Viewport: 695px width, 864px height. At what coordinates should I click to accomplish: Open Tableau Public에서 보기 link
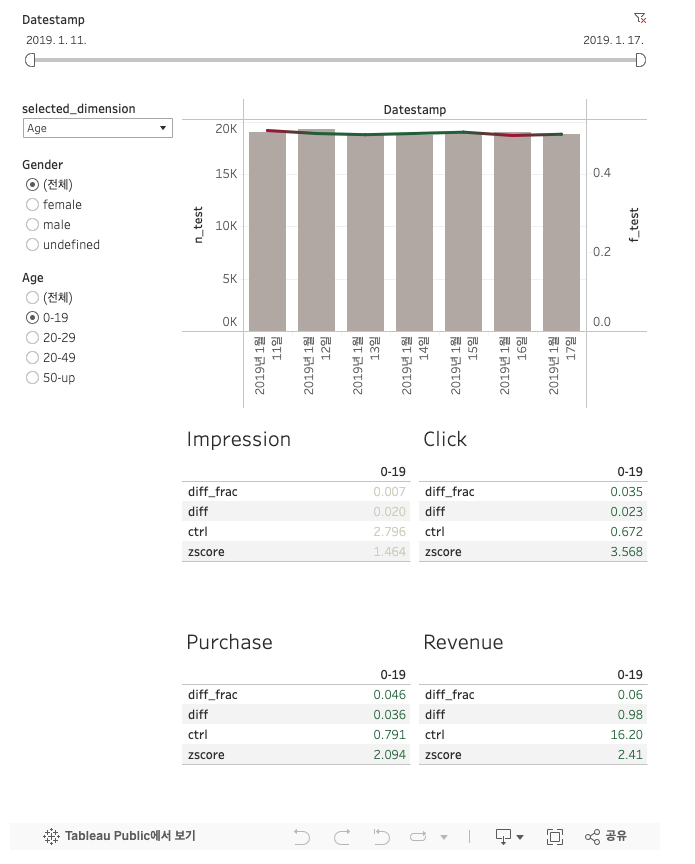click(x=119, y=836)
